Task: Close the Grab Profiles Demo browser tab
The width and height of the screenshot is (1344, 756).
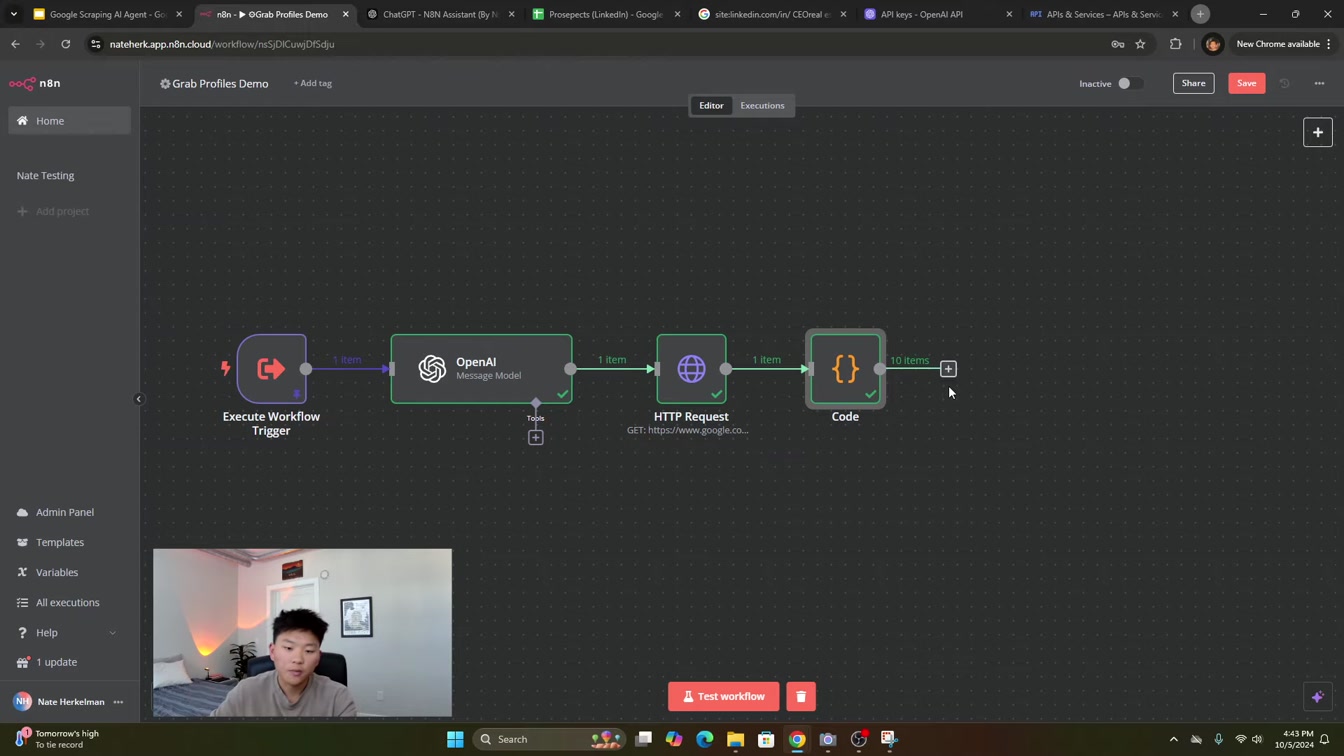Action: click(345, 14)
